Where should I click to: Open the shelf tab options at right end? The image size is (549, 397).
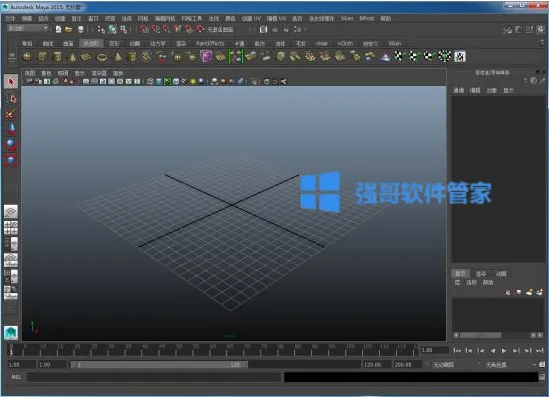tap(542, 42)
